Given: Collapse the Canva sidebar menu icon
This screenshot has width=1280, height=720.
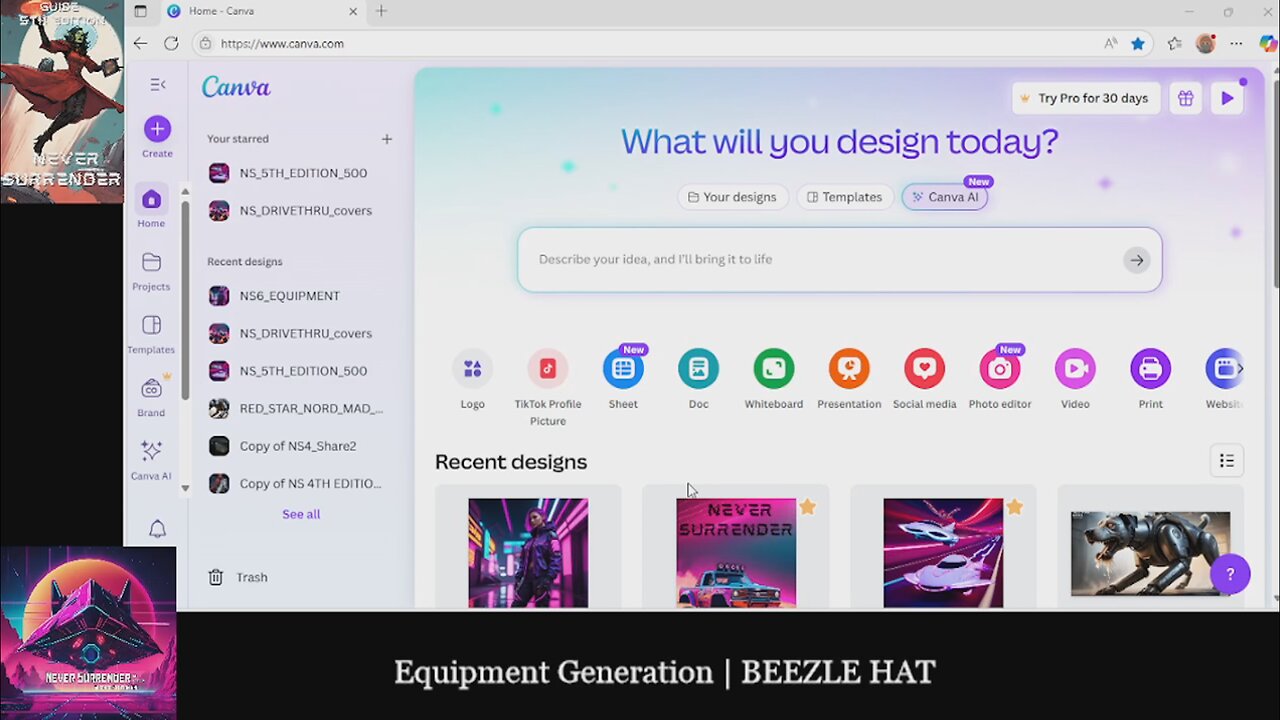Looking at the screenshot, I should pos(157,85).
